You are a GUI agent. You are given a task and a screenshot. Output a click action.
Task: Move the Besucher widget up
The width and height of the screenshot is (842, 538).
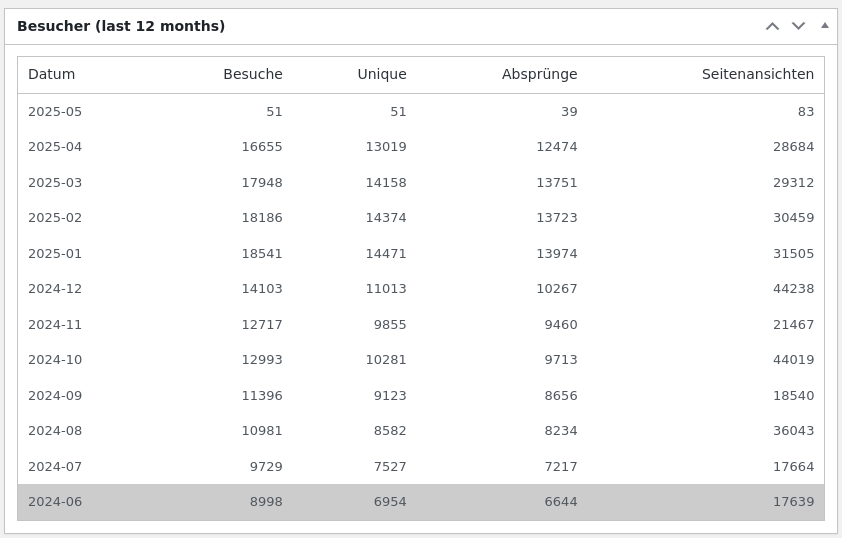tap(772, 26)
